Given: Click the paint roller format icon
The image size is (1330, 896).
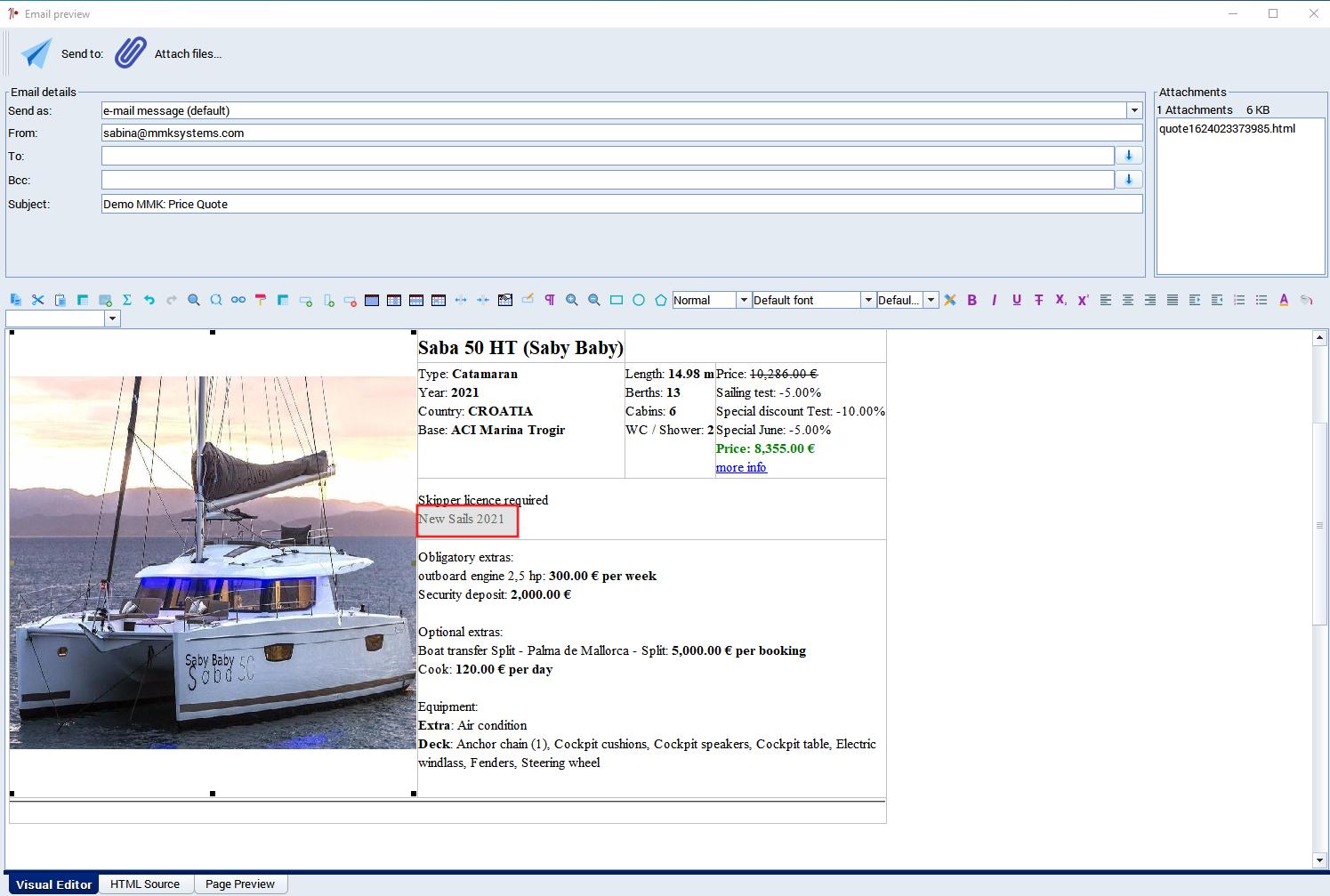Looking at the screenshot, I should coord(260,300).
